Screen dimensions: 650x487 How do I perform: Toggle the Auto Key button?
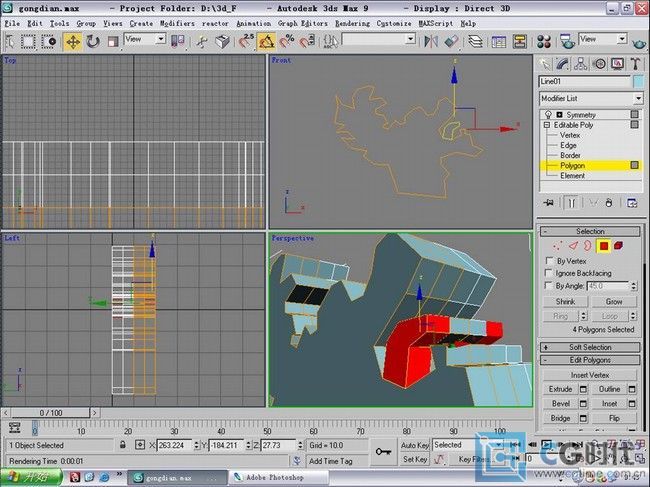pyautogui.click(x=414, y=445)
